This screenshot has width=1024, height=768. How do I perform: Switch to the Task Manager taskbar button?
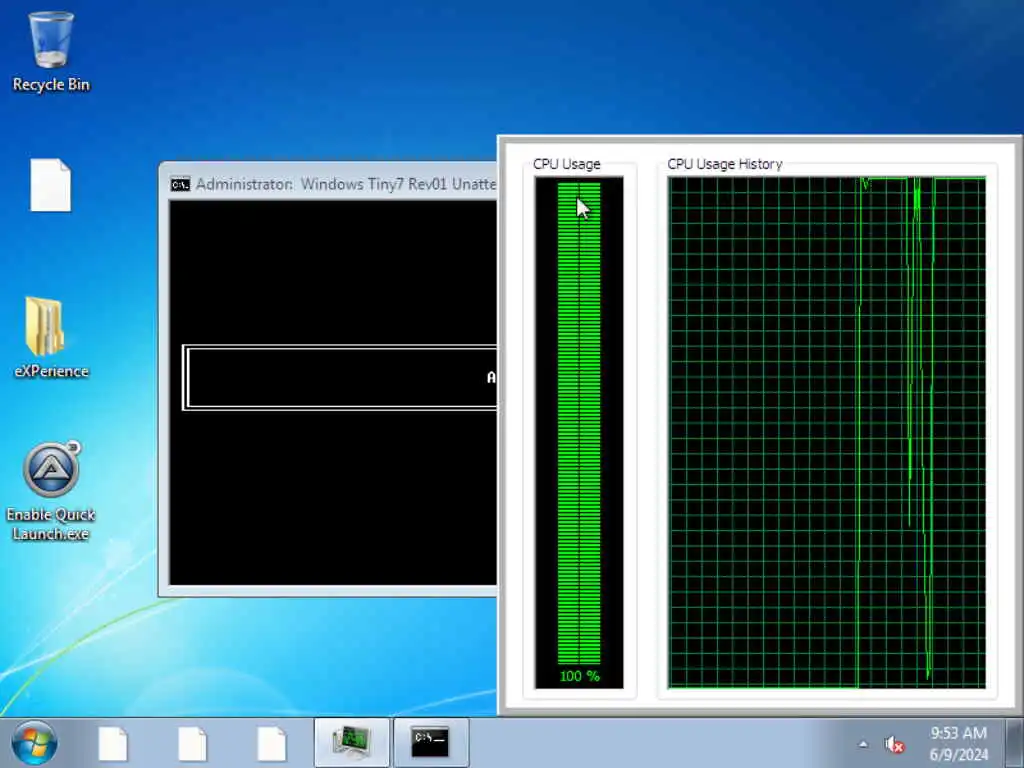352,743
